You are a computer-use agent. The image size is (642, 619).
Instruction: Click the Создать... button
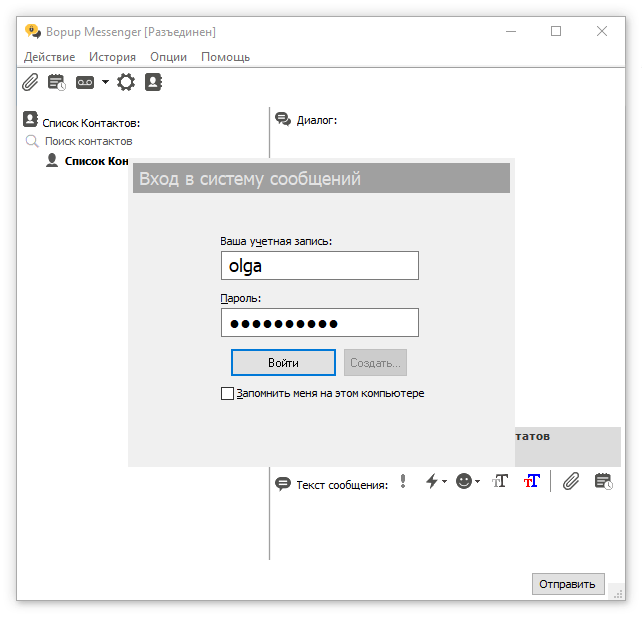pos(375,362)
